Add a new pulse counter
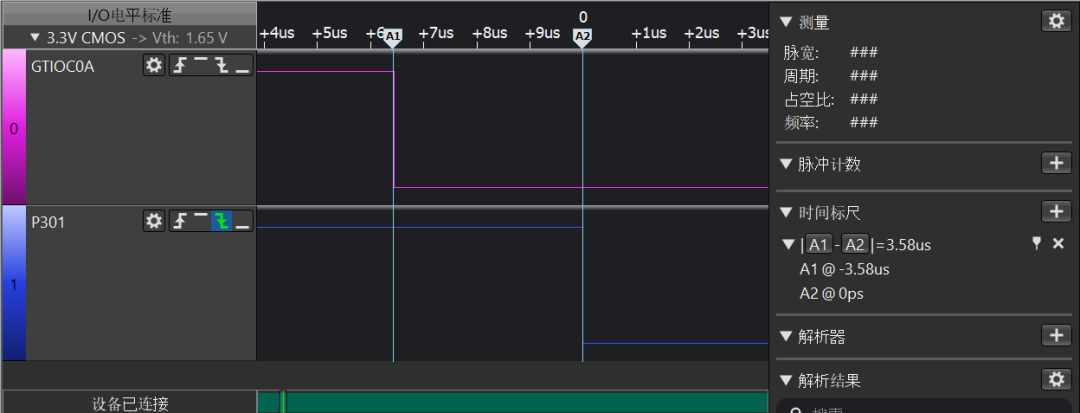 [x=1056, y=163]
